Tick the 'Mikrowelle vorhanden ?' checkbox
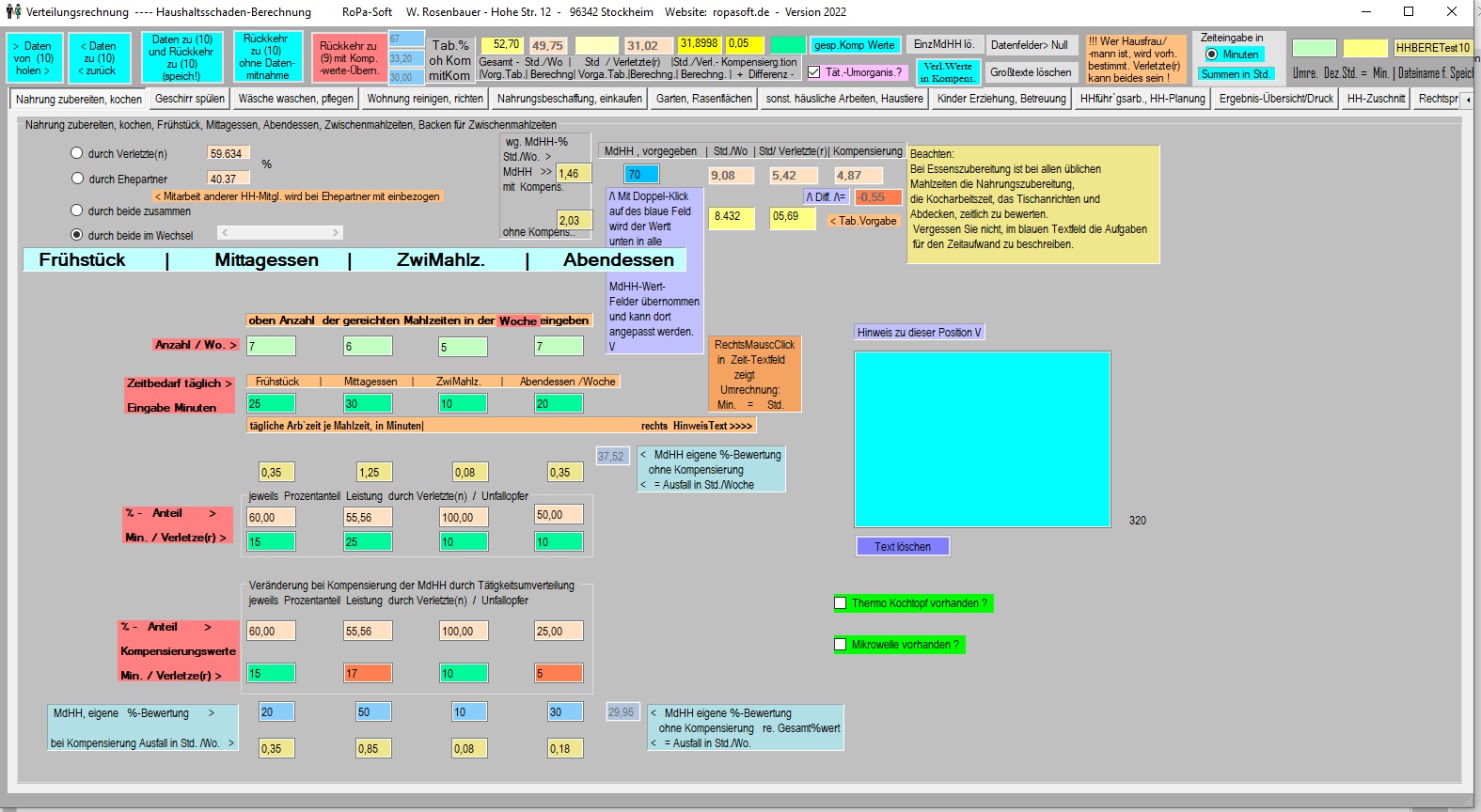This screenshot has width=1481, height=812. point(841,645)
